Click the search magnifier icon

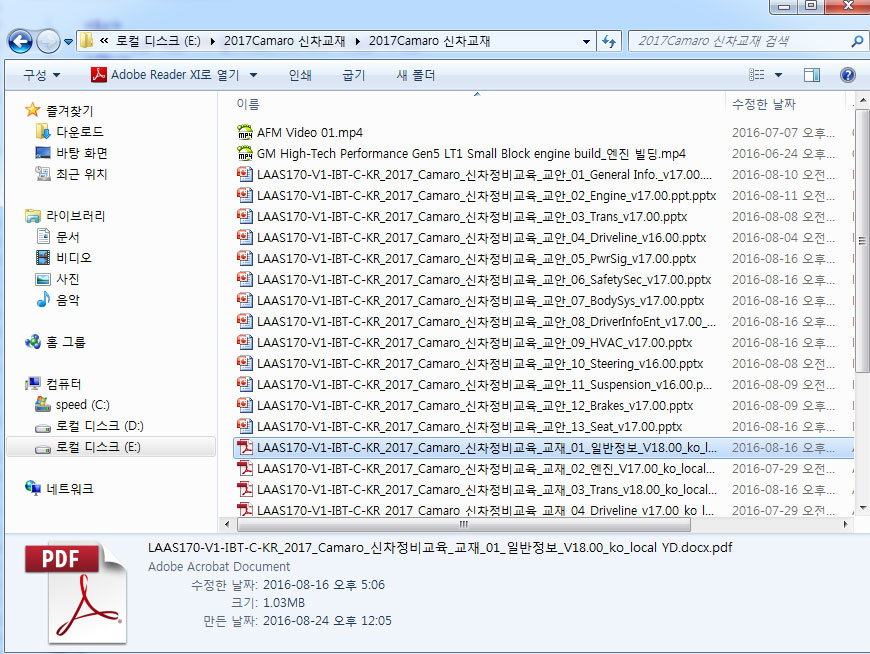pyautogui.click(x=857, y=41)
